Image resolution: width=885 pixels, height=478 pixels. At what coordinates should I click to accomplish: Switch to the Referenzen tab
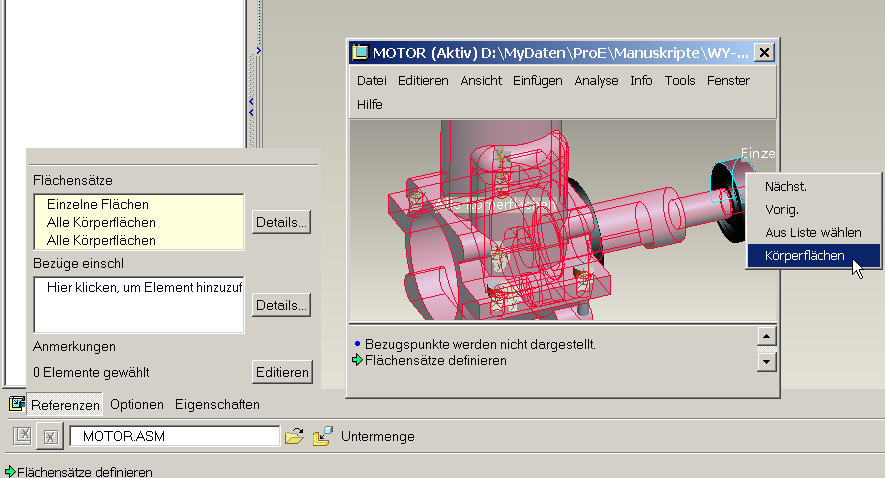(65, 405)
